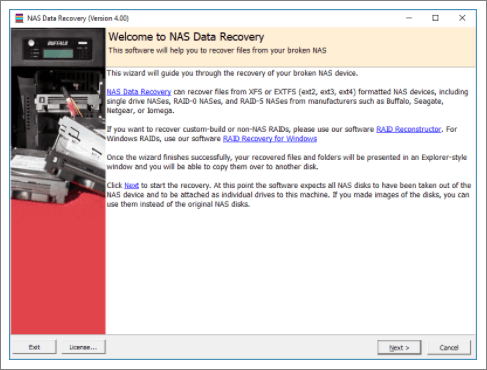Screen dimensions: 487x370
Task: Click the NAS Data Recovery title bar icon
Action: pyautogui.click(x=20, y=18)
